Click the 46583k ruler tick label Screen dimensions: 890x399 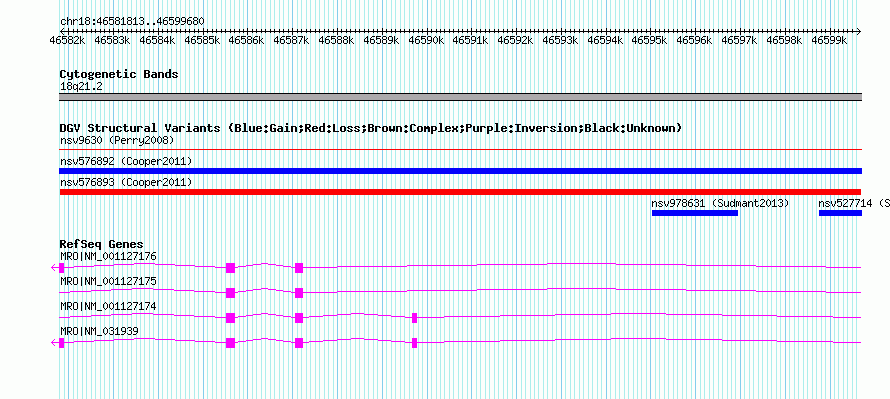pyautogui.click(x=112, y=41)
